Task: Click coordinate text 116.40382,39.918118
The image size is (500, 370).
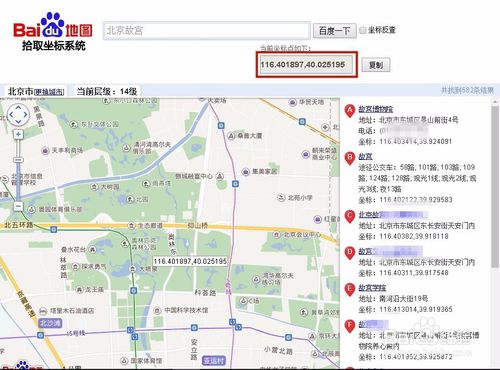Action: click(414, 236)
